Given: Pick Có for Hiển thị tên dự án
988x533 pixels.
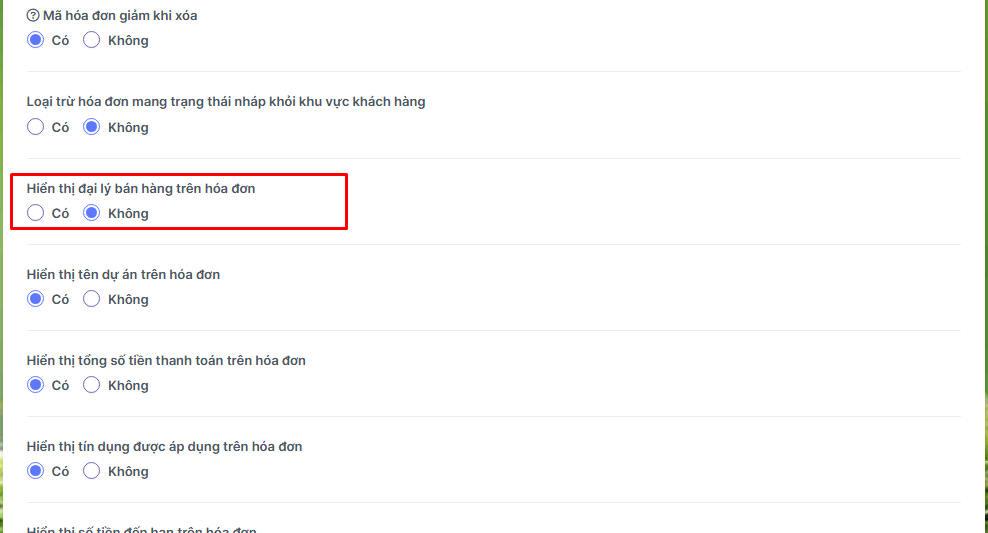Looking at the screenshot, I should click(36, 299).
